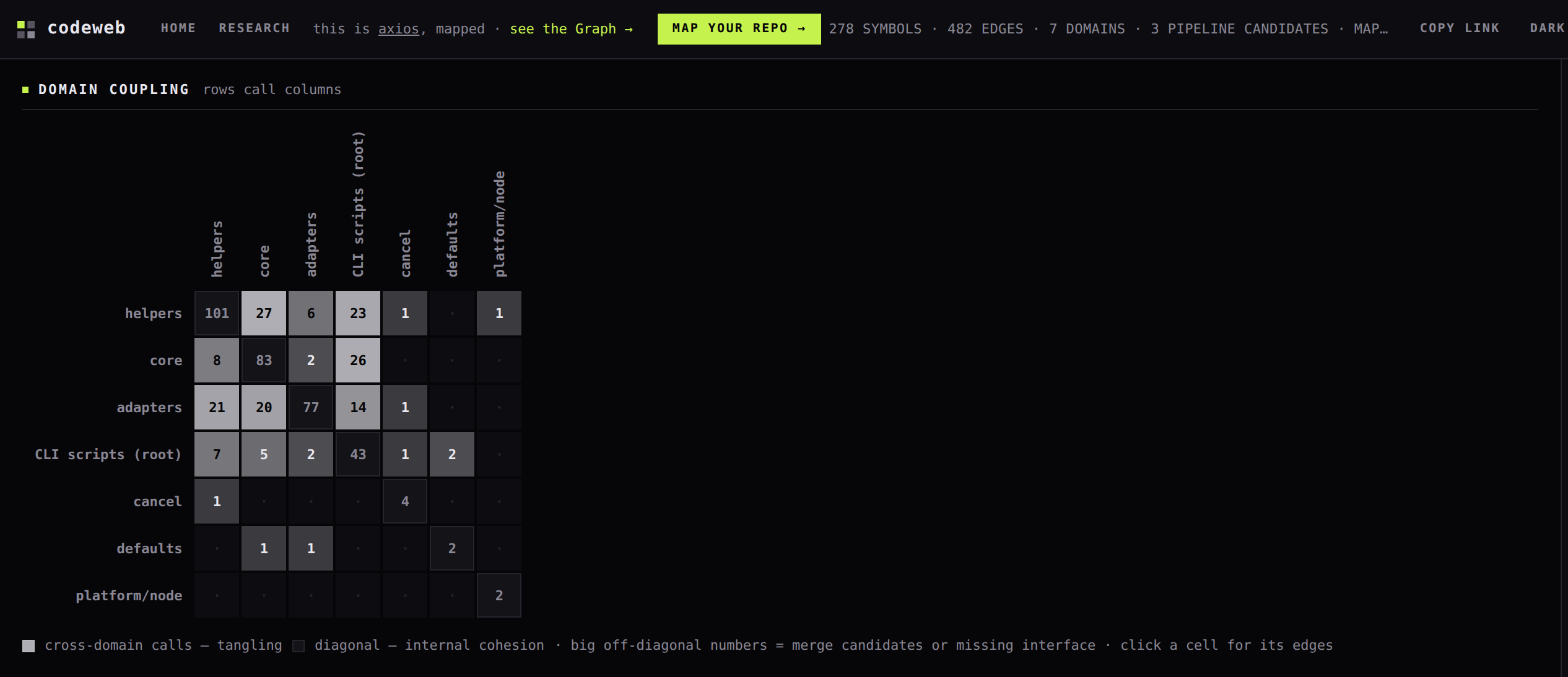Screen dimensions: 1568x677
Task: Select CLI scripts row defaults cell 2
Action: 452,454
